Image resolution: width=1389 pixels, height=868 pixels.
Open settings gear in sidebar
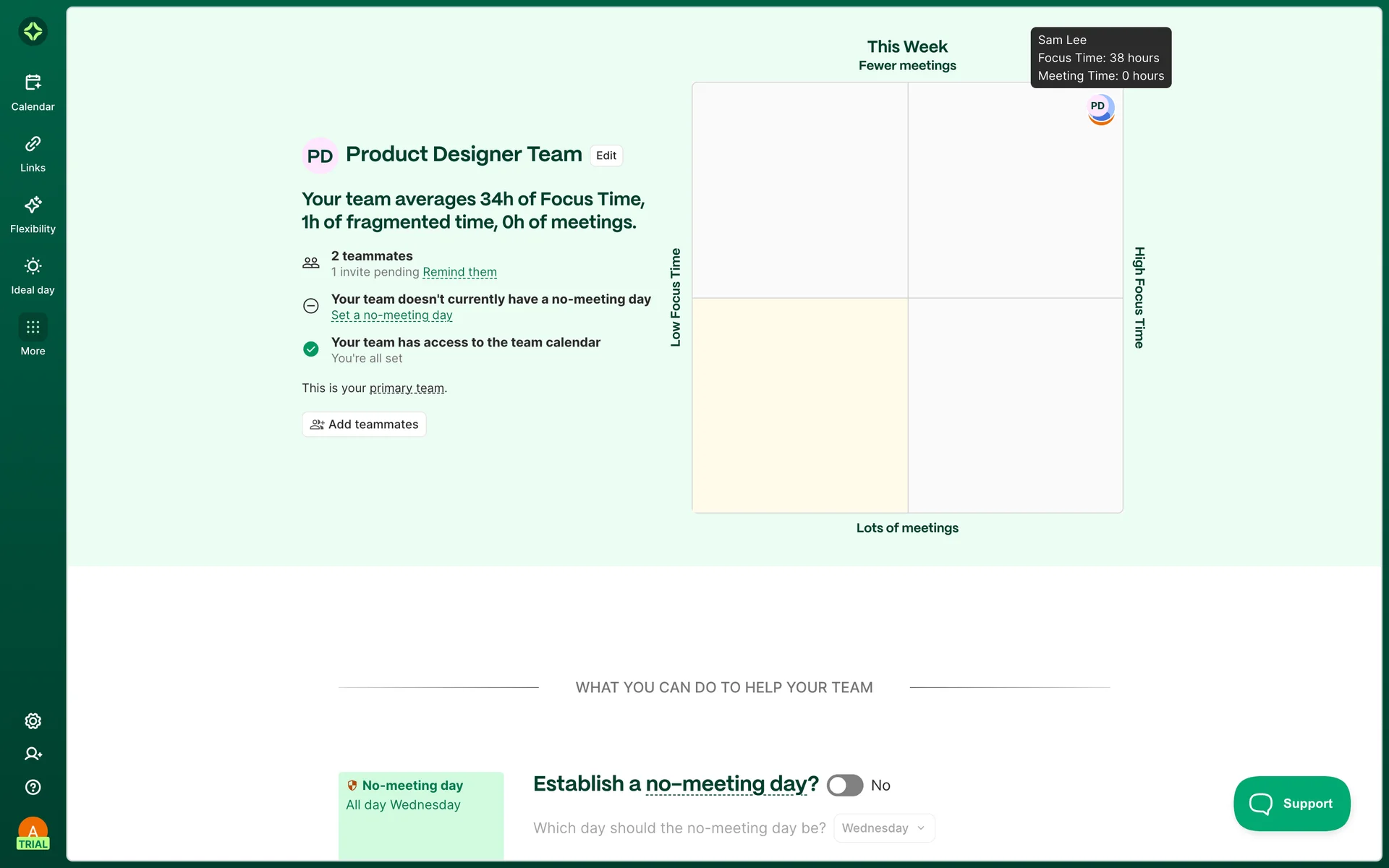click(33, 720)
